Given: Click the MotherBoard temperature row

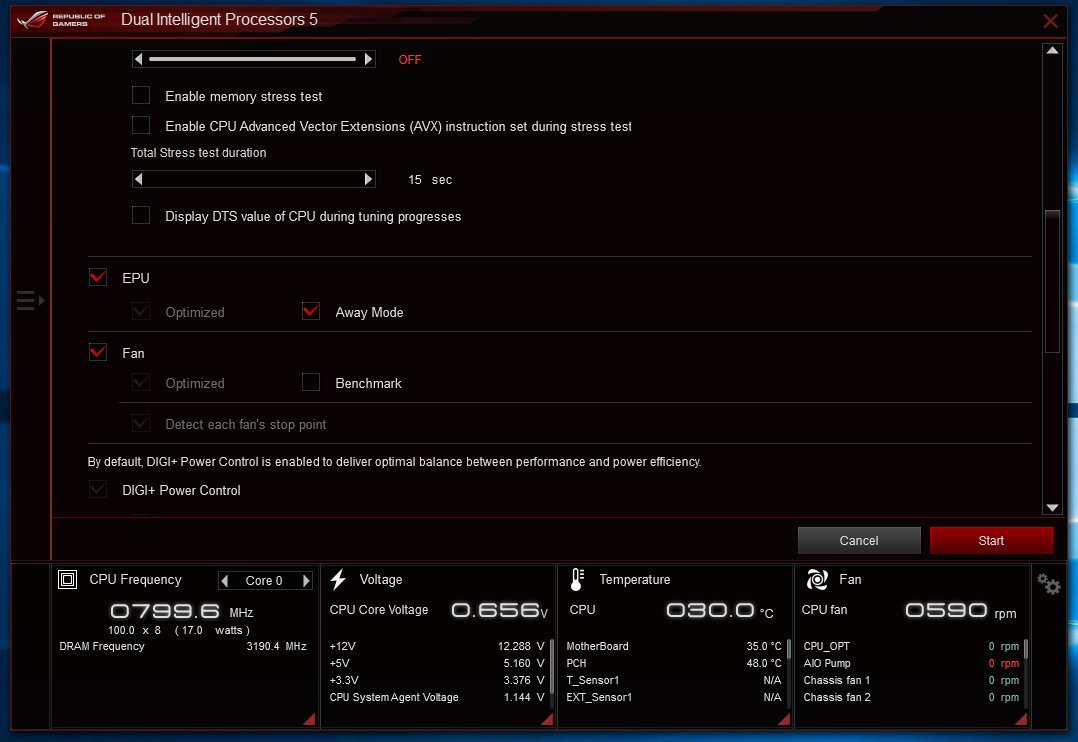Looking at the screenshot, I should coord(674,646).
